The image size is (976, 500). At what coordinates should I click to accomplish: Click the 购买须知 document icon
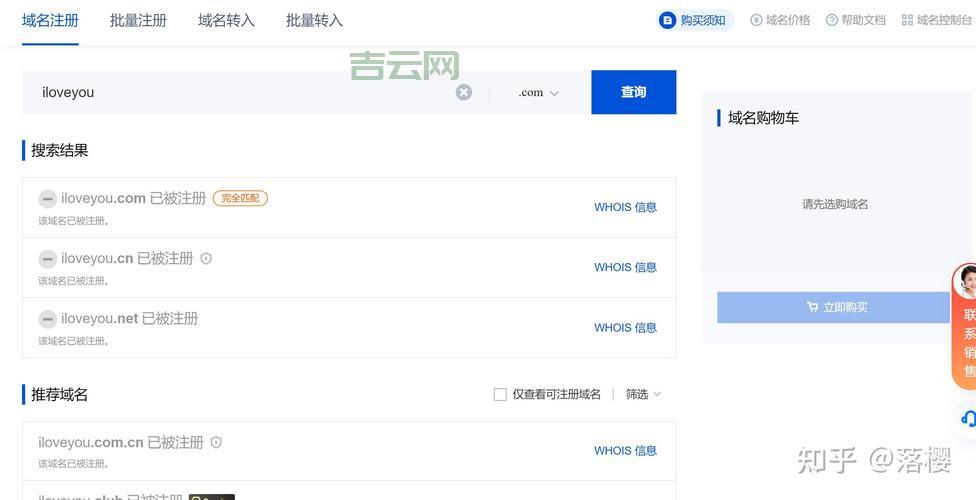667,20
